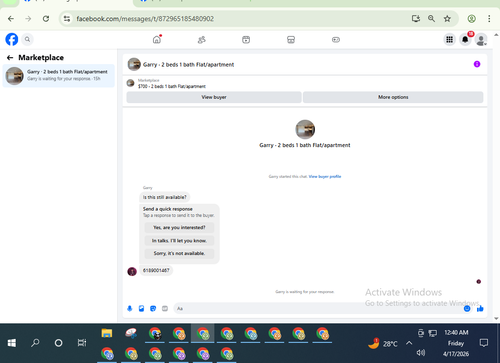Choose a GIF icon

click(x=165, y=308)
